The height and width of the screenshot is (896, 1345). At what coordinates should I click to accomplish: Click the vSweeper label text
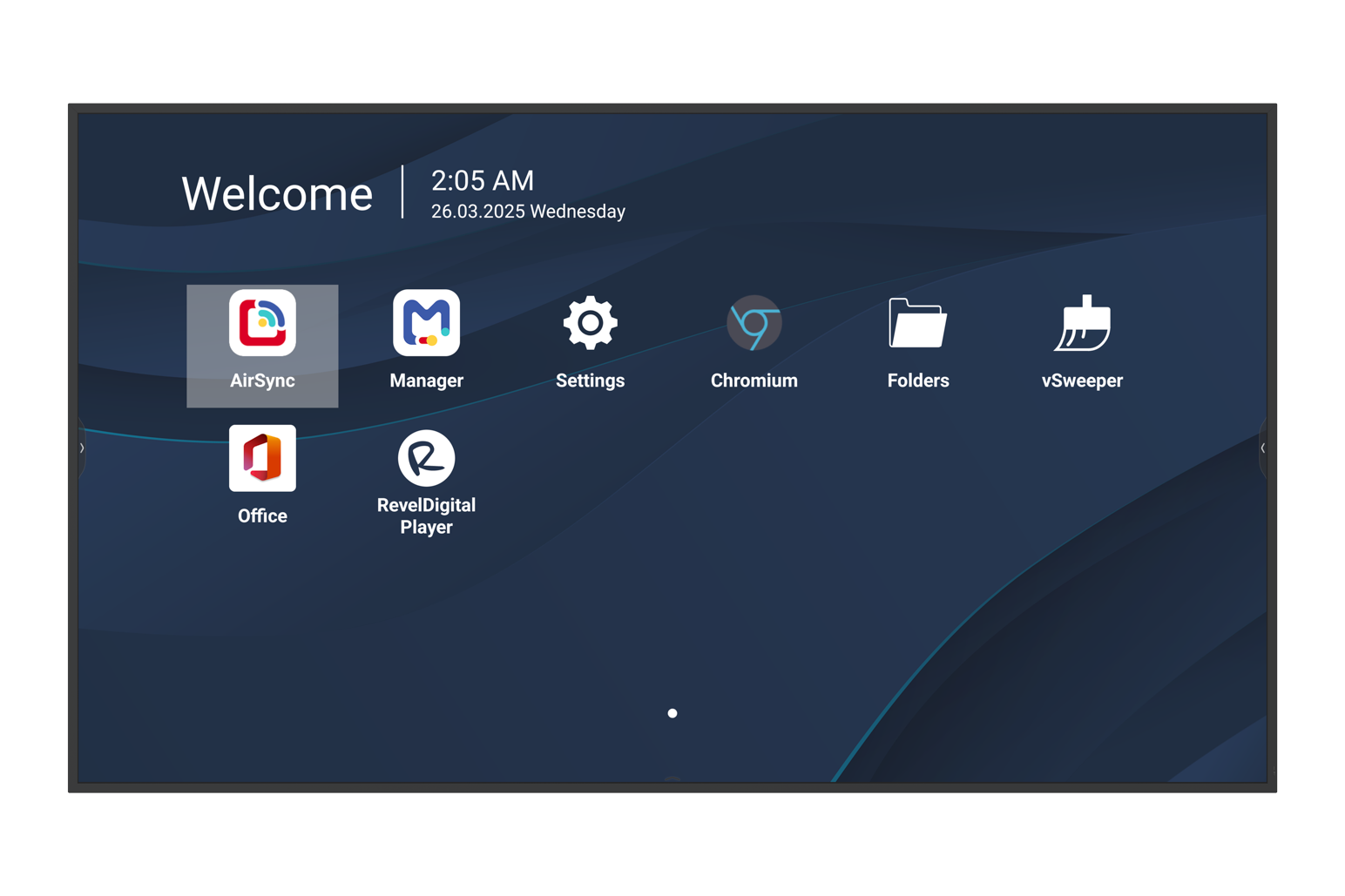[1082, 381]
